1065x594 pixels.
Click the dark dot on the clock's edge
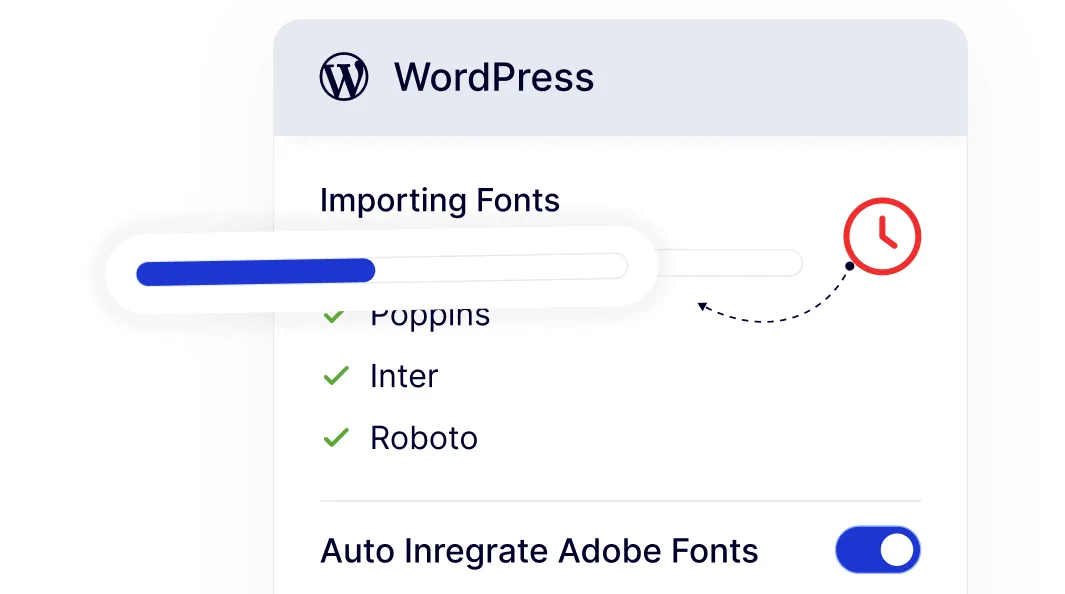point(848,266)
